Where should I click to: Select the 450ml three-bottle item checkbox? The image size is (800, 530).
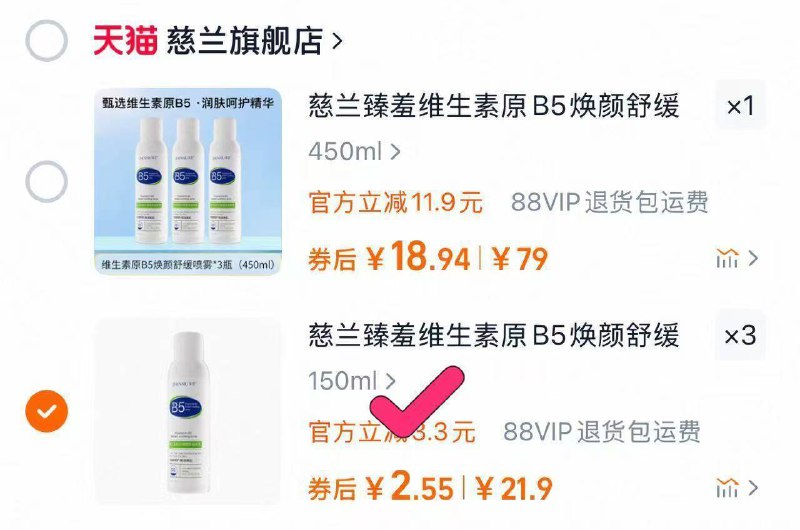[46, 182]
